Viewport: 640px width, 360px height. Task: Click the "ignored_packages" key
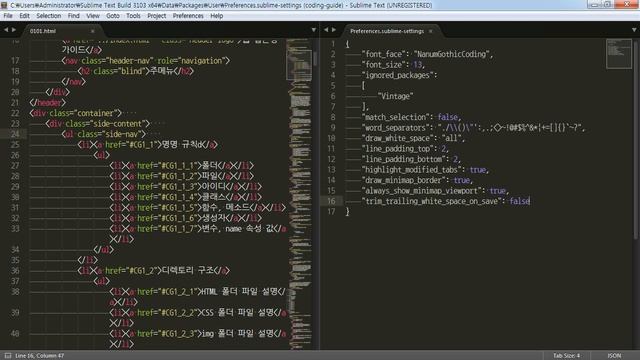pos(397,75)
